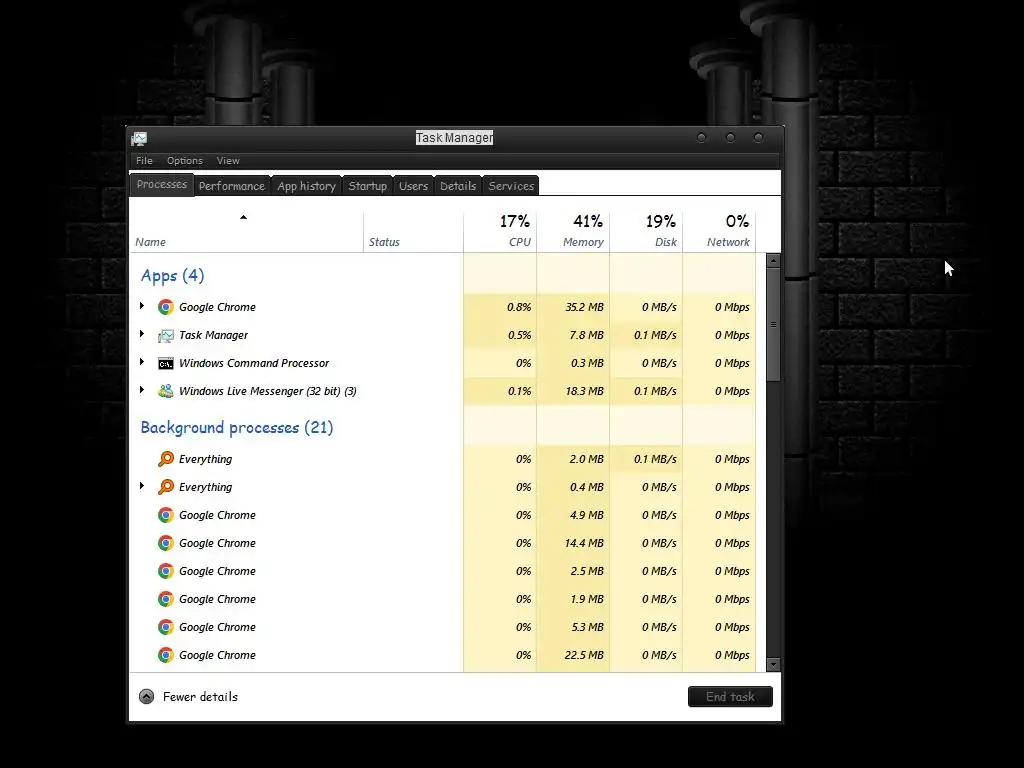
Task: Click the 22.5 MB memory value
Action: pyautogui.click(x=584, y=655)
